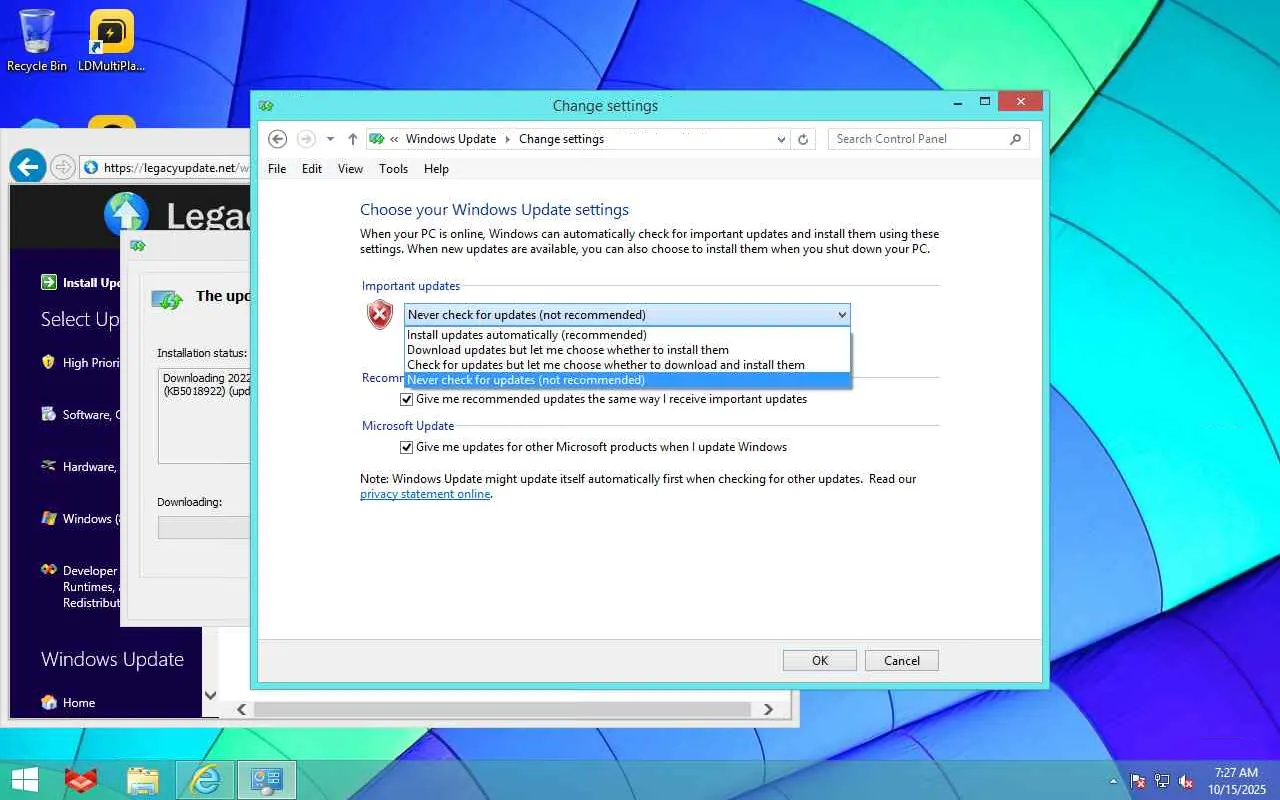Click the 'Installation status:' label
Viewport: 1280px width, 800px height.
coord(202,353)
